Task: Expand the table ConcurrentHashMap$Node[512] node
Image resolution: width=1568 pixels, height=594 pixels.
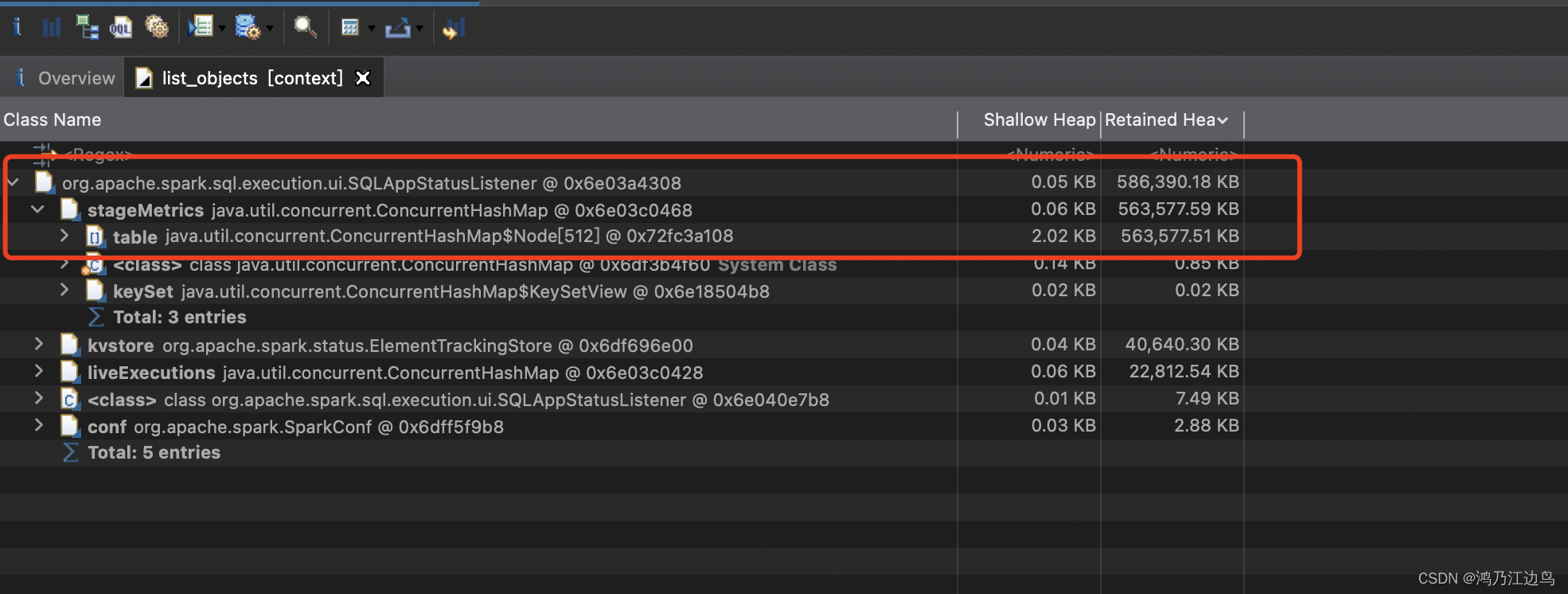Action: [64, 236]
